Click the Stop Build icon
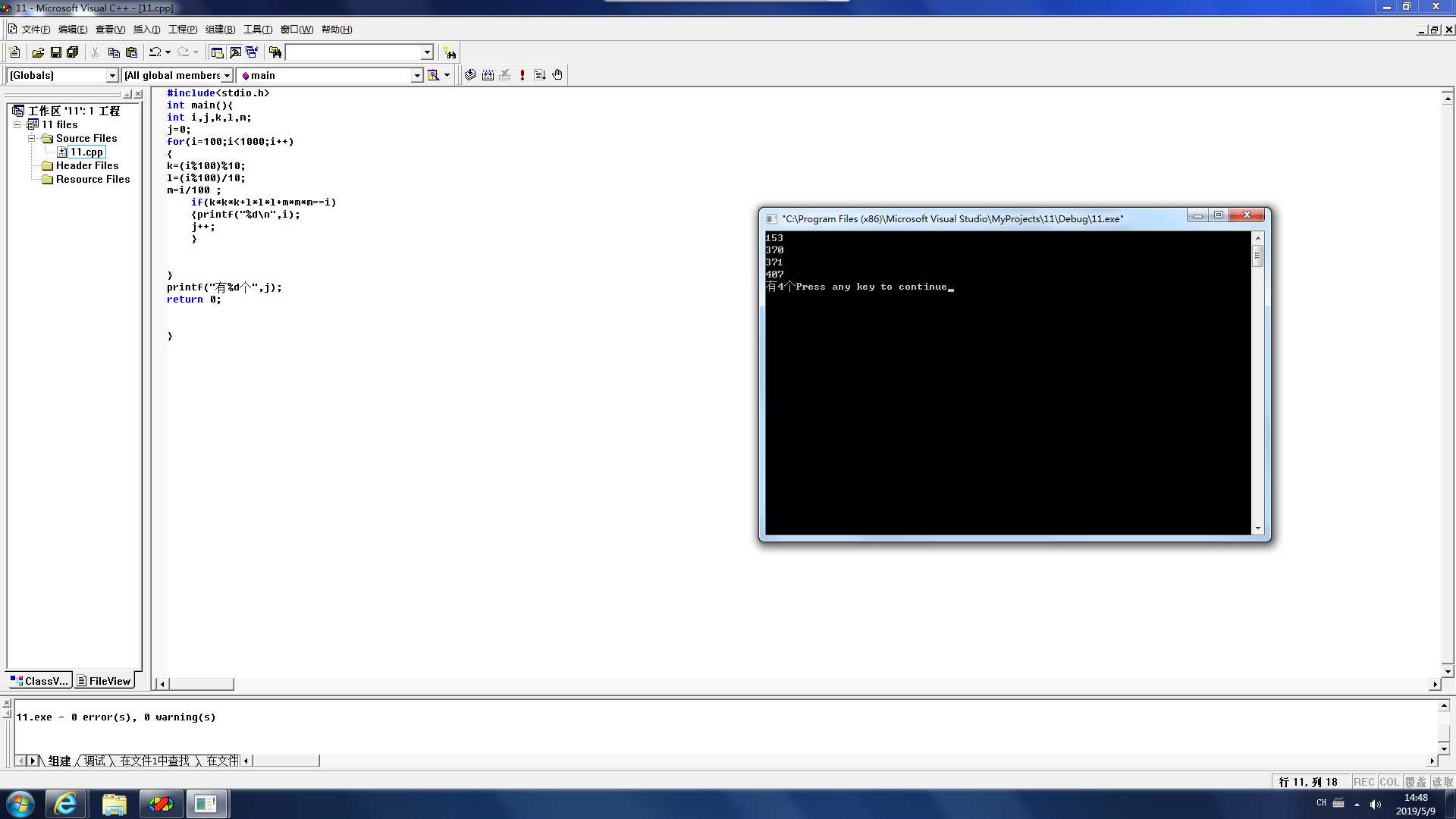Image resolution: width=1456 pixels, height=819 pixels. click(505, 75)
